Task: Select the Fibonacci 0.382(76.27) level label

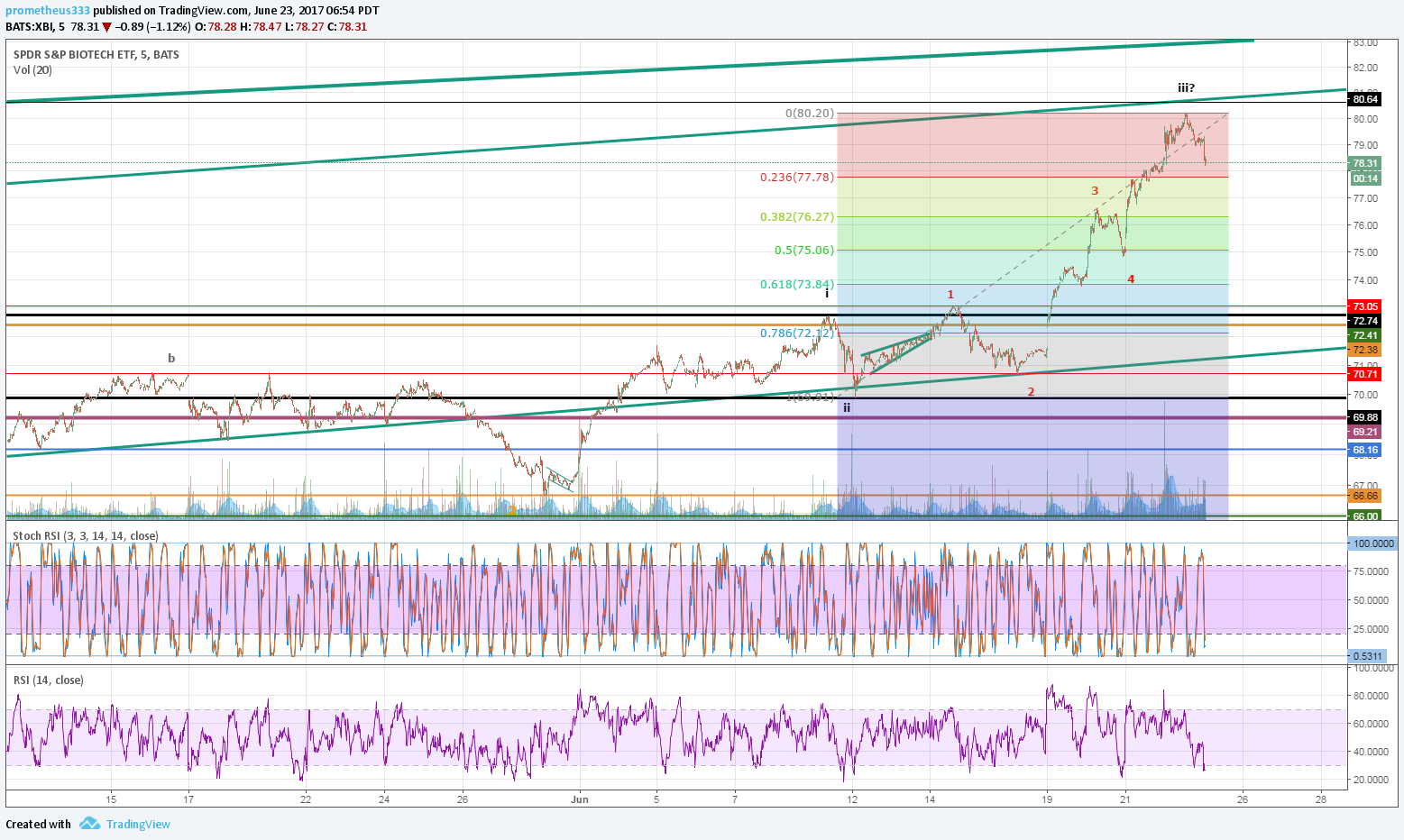Action: pos(797,217)
